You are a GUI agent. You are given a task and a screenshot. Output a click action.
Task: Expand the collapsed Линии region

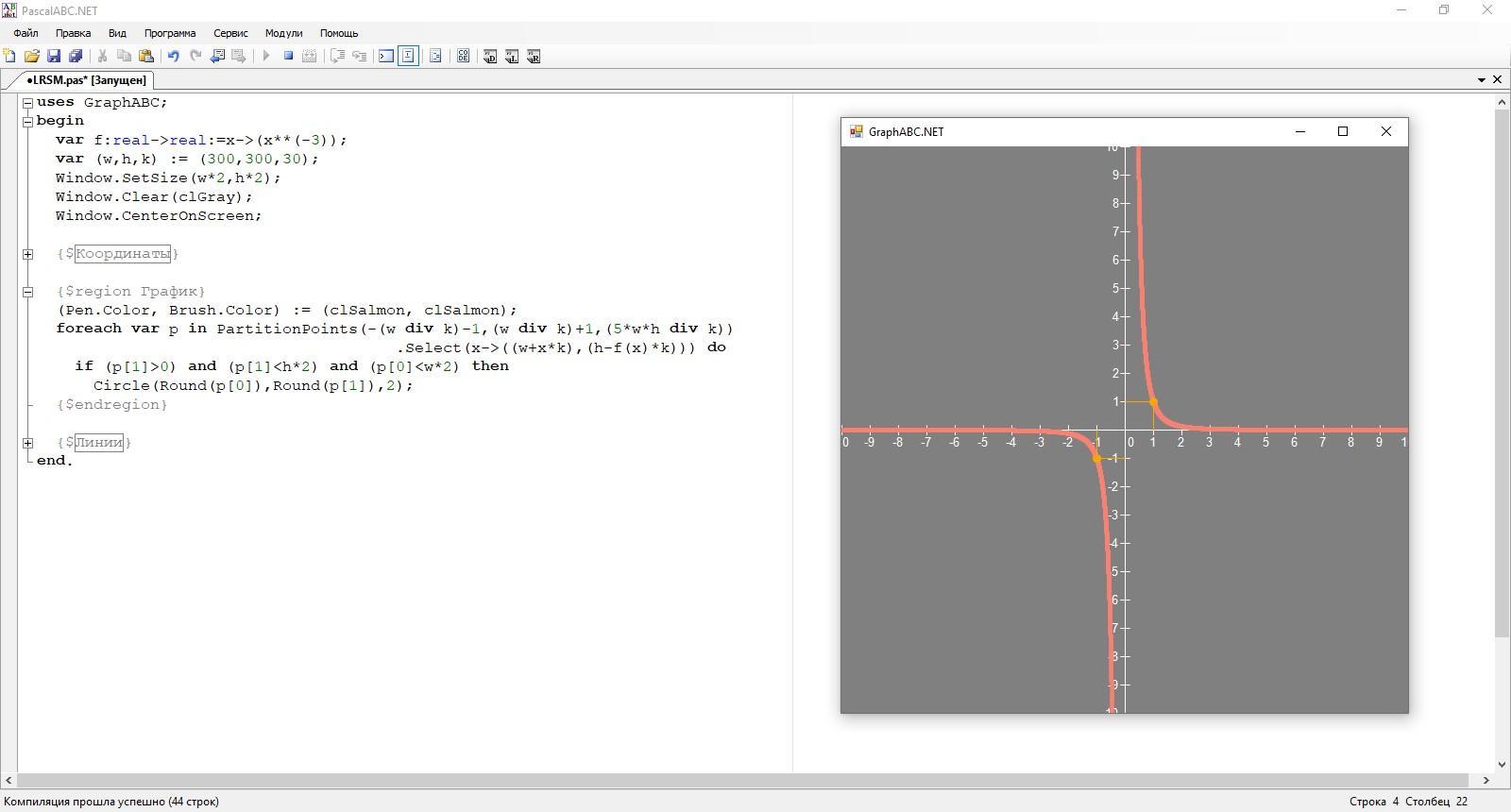point(28,443)
